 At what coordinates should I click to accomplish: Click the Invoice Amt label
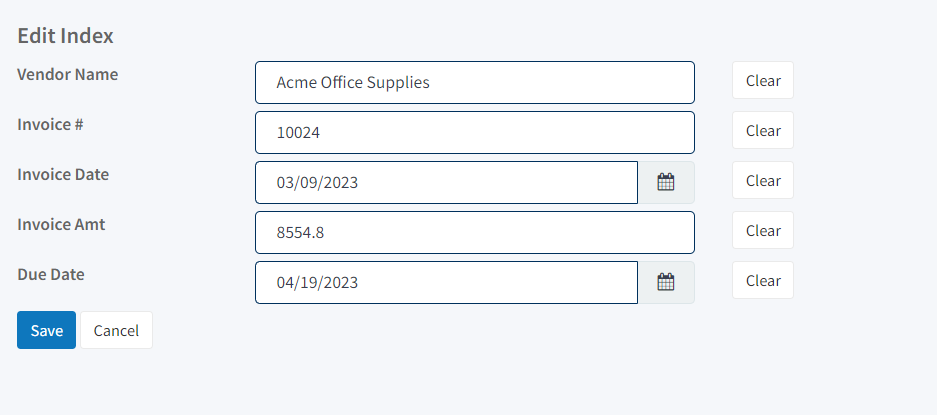(61, 224)
